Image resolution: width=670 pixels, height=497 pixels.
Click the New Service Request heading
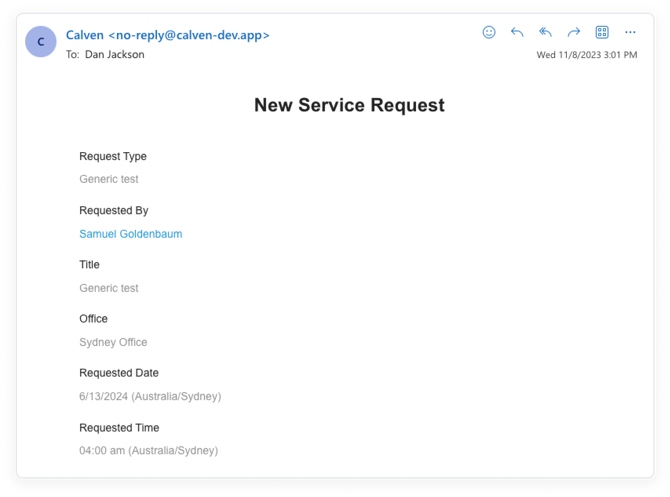coord(349,105)
